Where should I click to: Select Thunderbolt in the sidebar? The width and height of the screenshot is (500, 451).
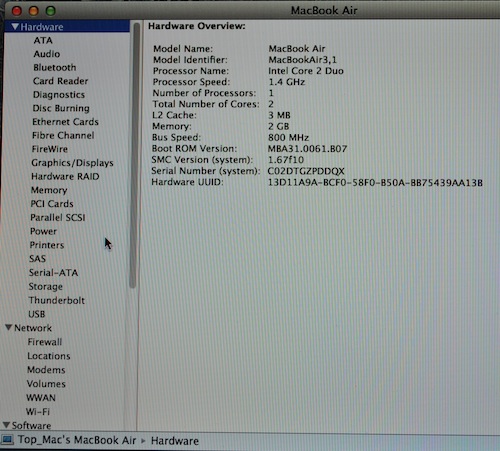57,300
